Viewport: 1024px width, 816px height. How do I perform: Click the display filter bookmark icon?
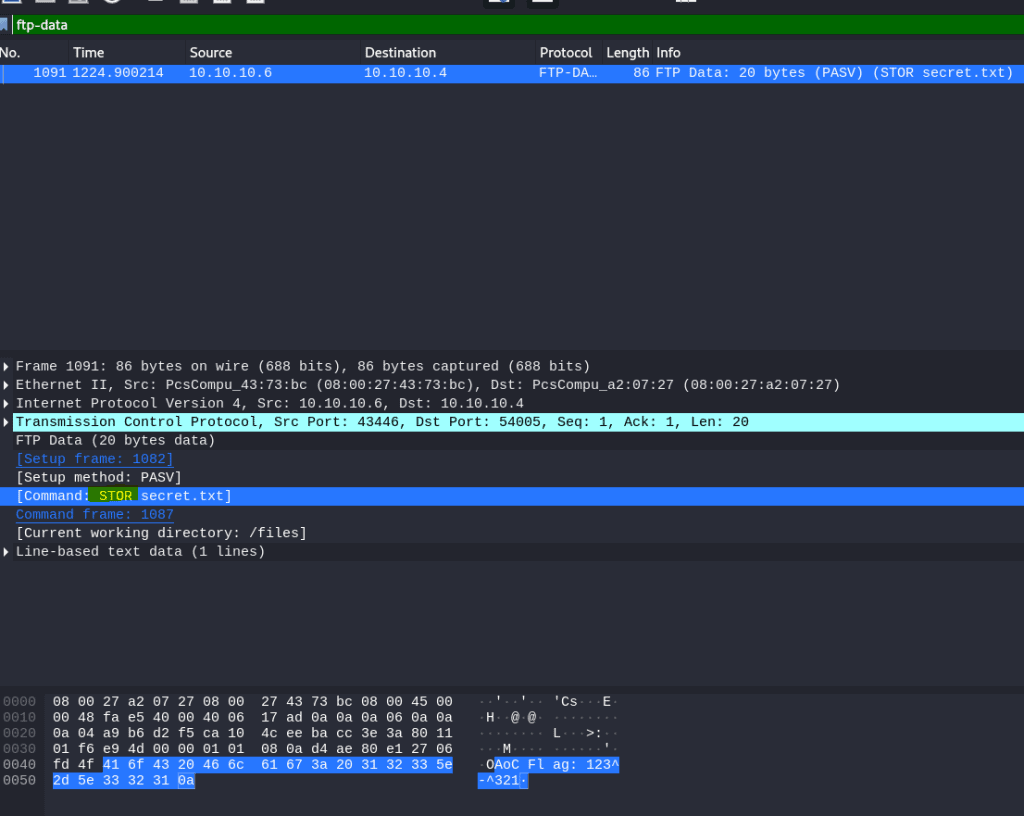click(x=4, y=25)
